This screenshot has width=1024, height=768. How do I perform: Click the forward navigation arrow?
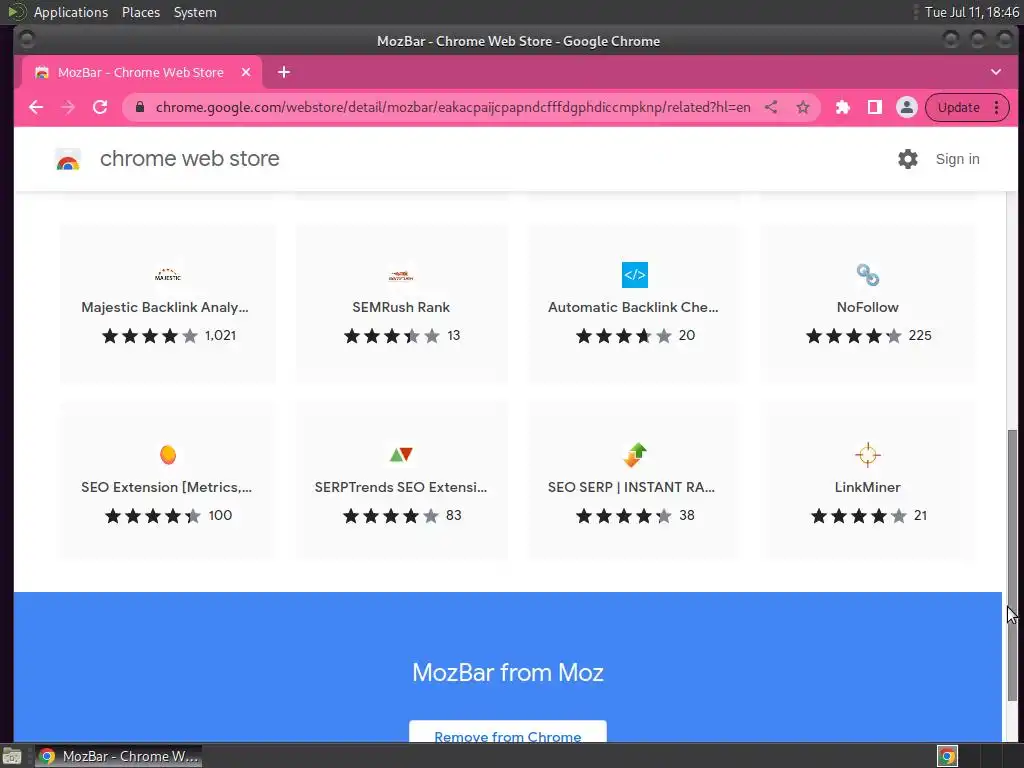point(68,107)
